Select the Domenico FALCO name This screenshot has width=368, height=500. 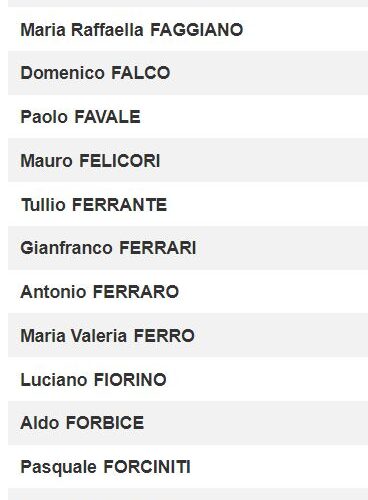[x=95, y=73]
